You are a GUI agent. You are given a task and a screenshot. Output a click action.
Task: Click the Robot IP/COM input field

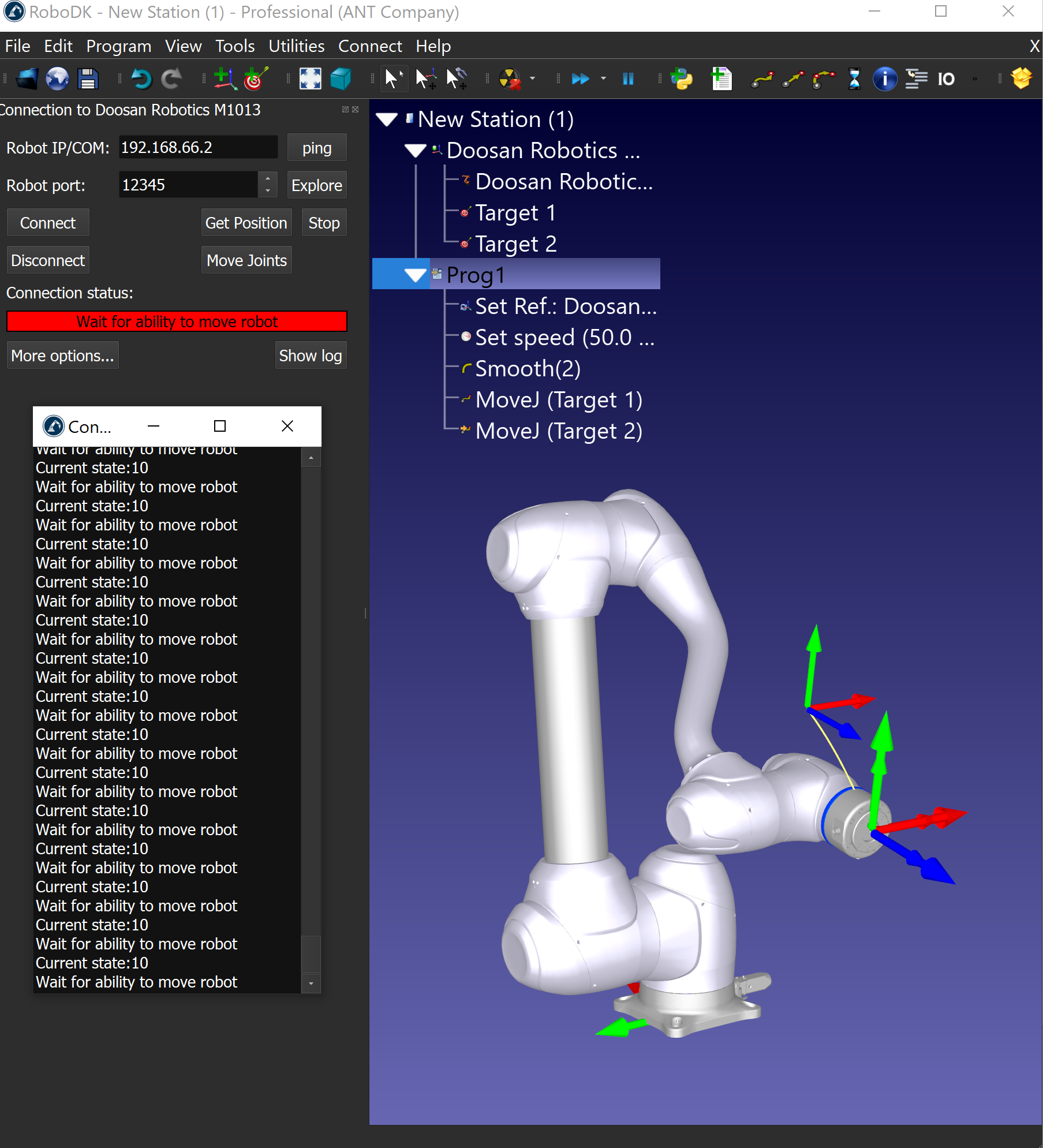tap(197, 148)
